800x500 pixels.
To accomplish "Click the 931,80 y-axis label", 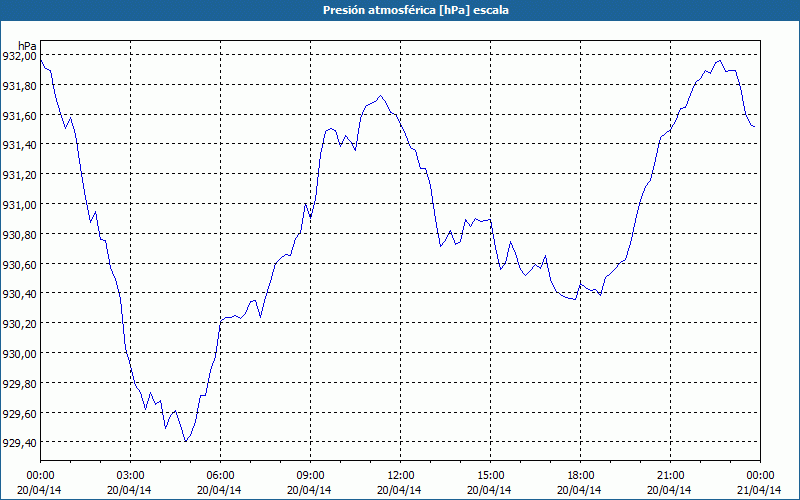I will pos(20,86).
